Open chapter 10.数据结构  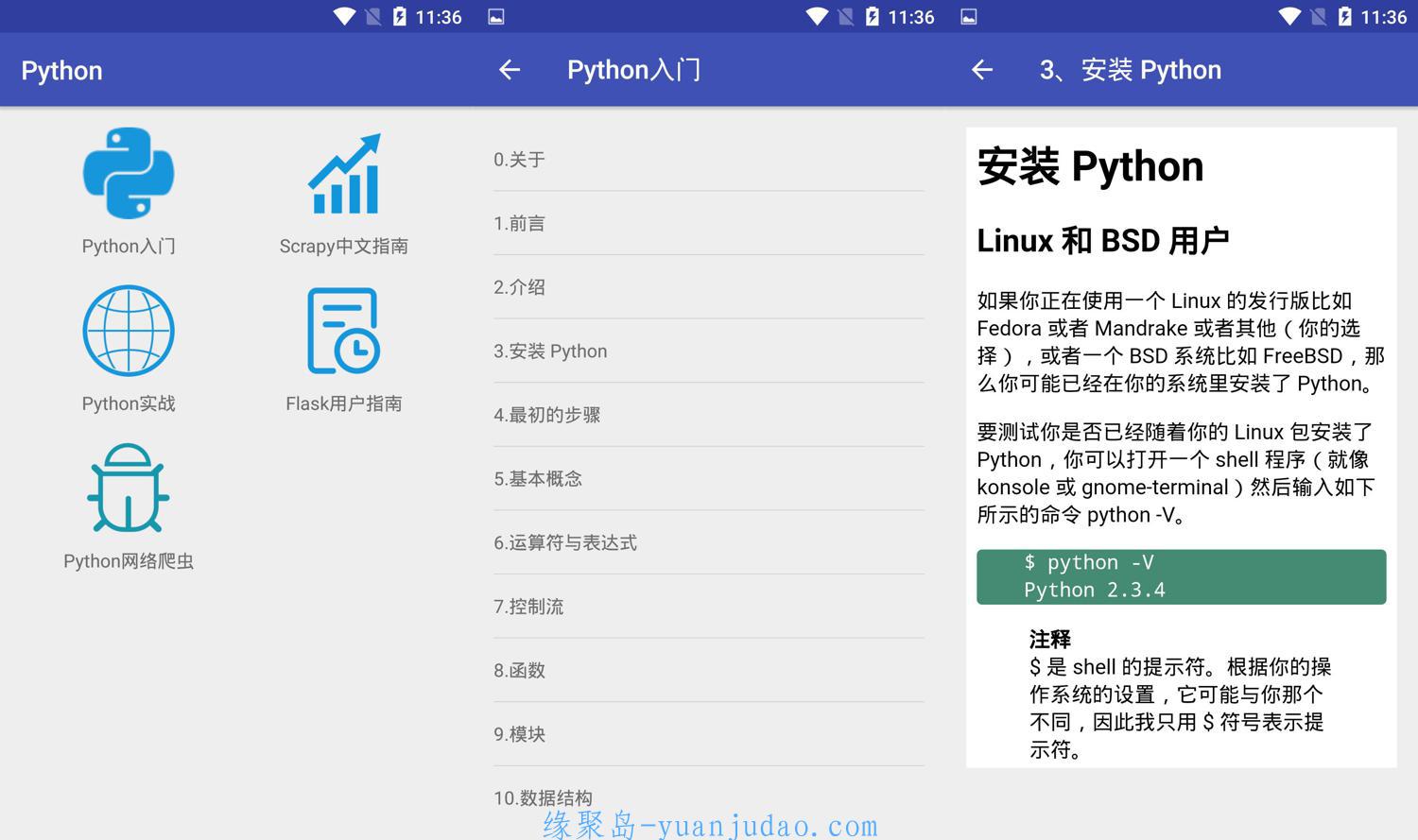point(709,798)
